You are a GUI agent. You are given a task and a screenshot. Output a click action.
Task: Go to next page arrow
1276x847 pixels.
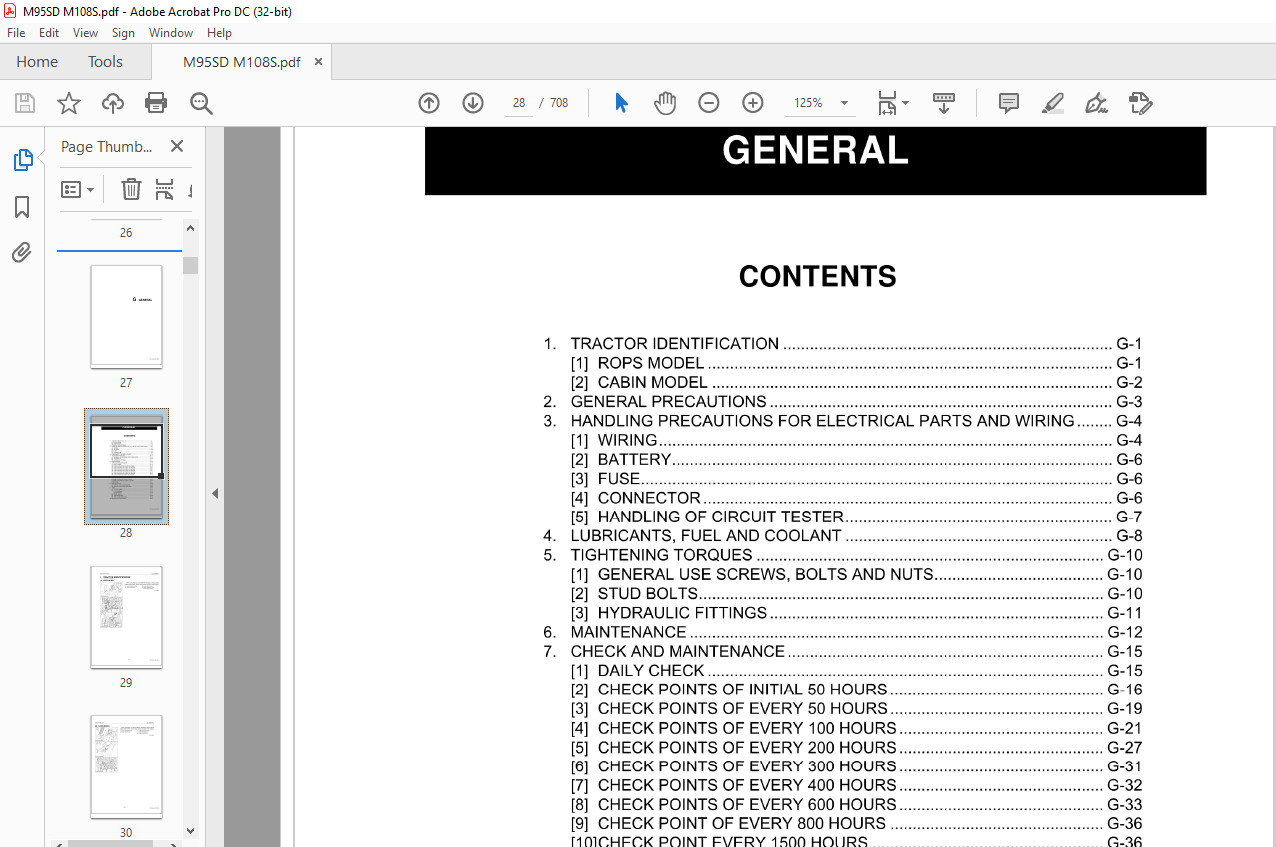point(473,103)
